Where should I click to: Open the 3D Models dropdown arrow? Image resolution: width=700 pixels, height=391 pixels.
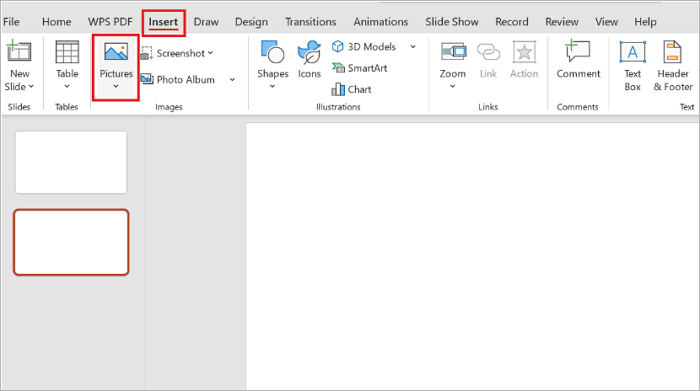coord(413,46)
